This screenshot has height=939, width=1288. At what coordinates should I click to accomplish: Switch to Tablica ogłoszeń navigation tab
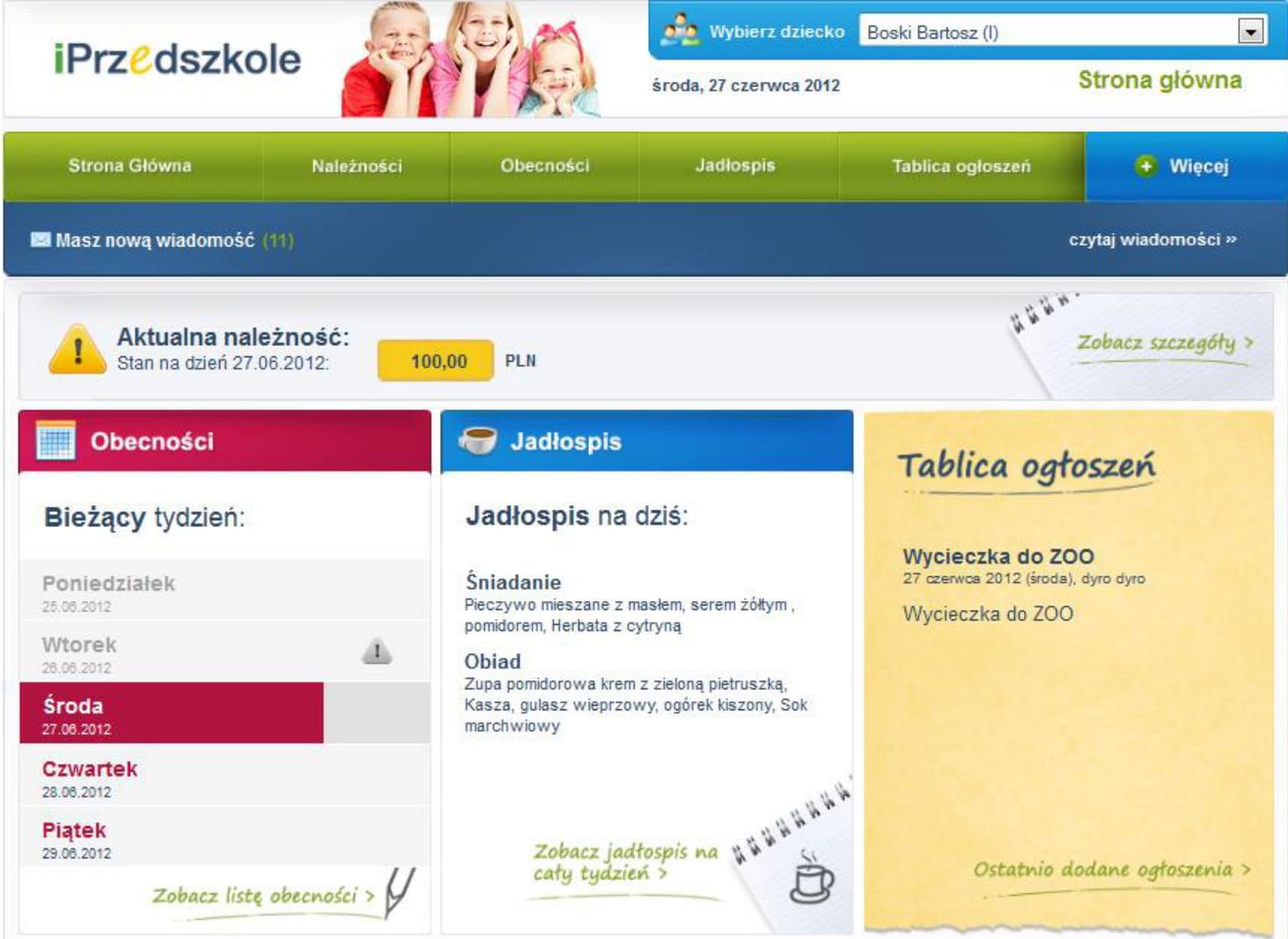(x=961, y=166)
